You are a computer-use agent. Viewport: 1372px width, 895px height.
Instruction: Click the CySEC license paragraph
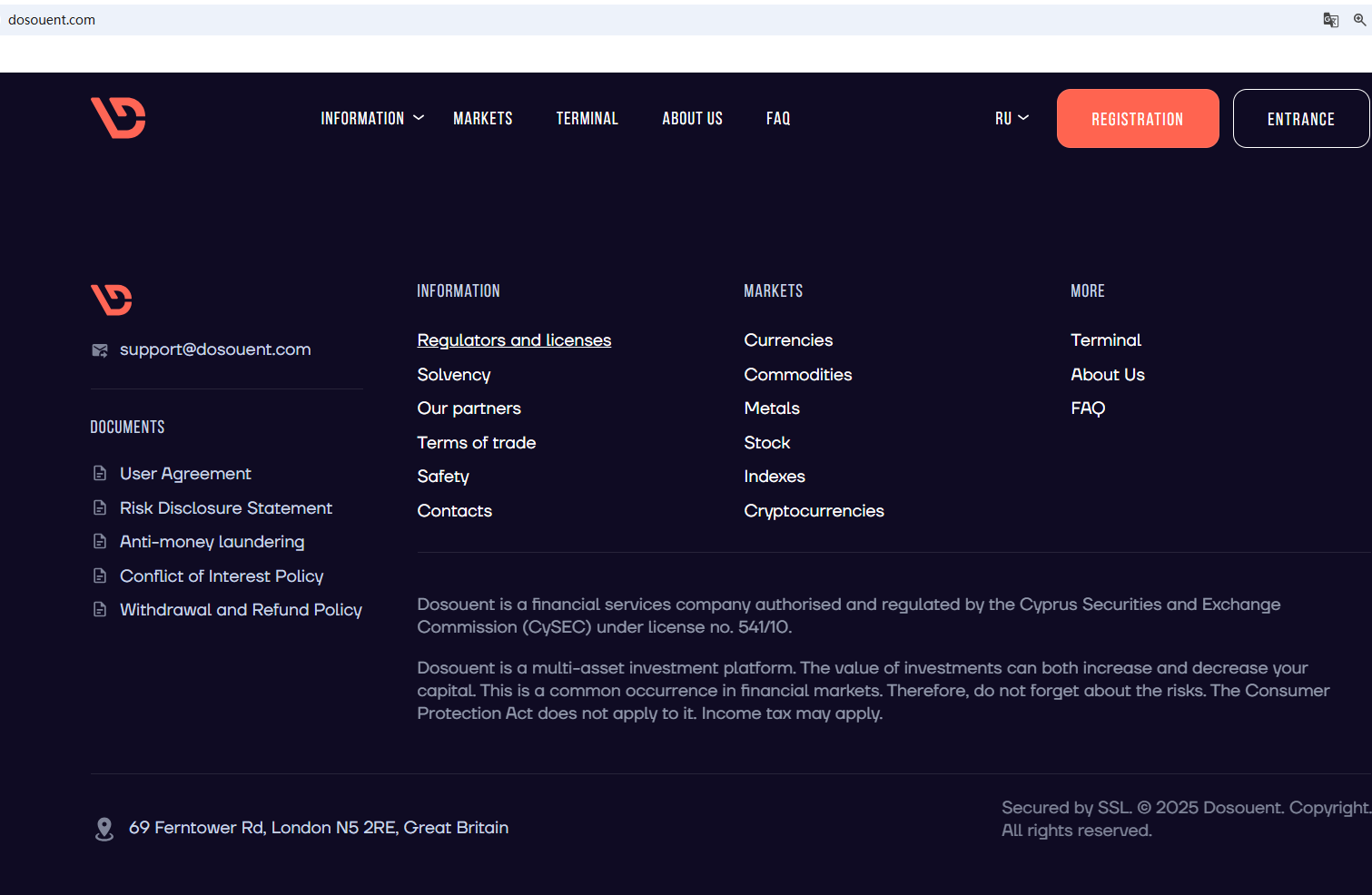(x=849, y=615)
